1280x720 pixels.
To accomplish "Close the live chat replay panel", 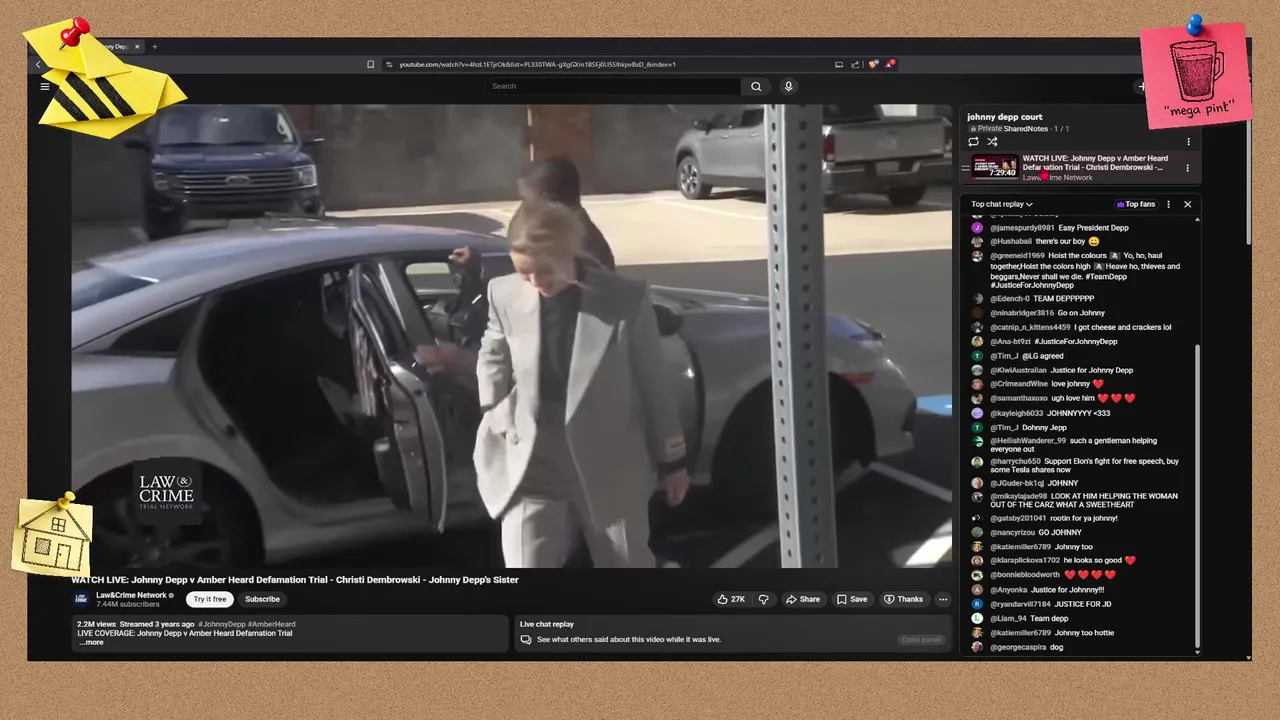I will pos(1187,204).
